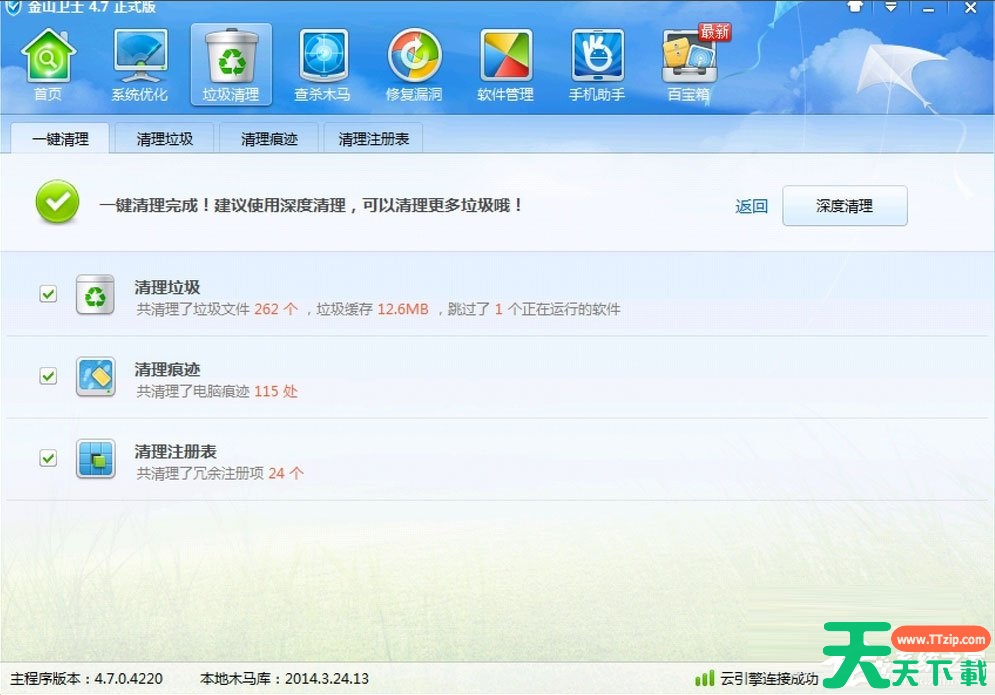Click the 主程序版本 4.7.0.4220 text
Image resolution: width=995 pixels, height=695 pixels.
pyautogui.click(x=86, y=678)
